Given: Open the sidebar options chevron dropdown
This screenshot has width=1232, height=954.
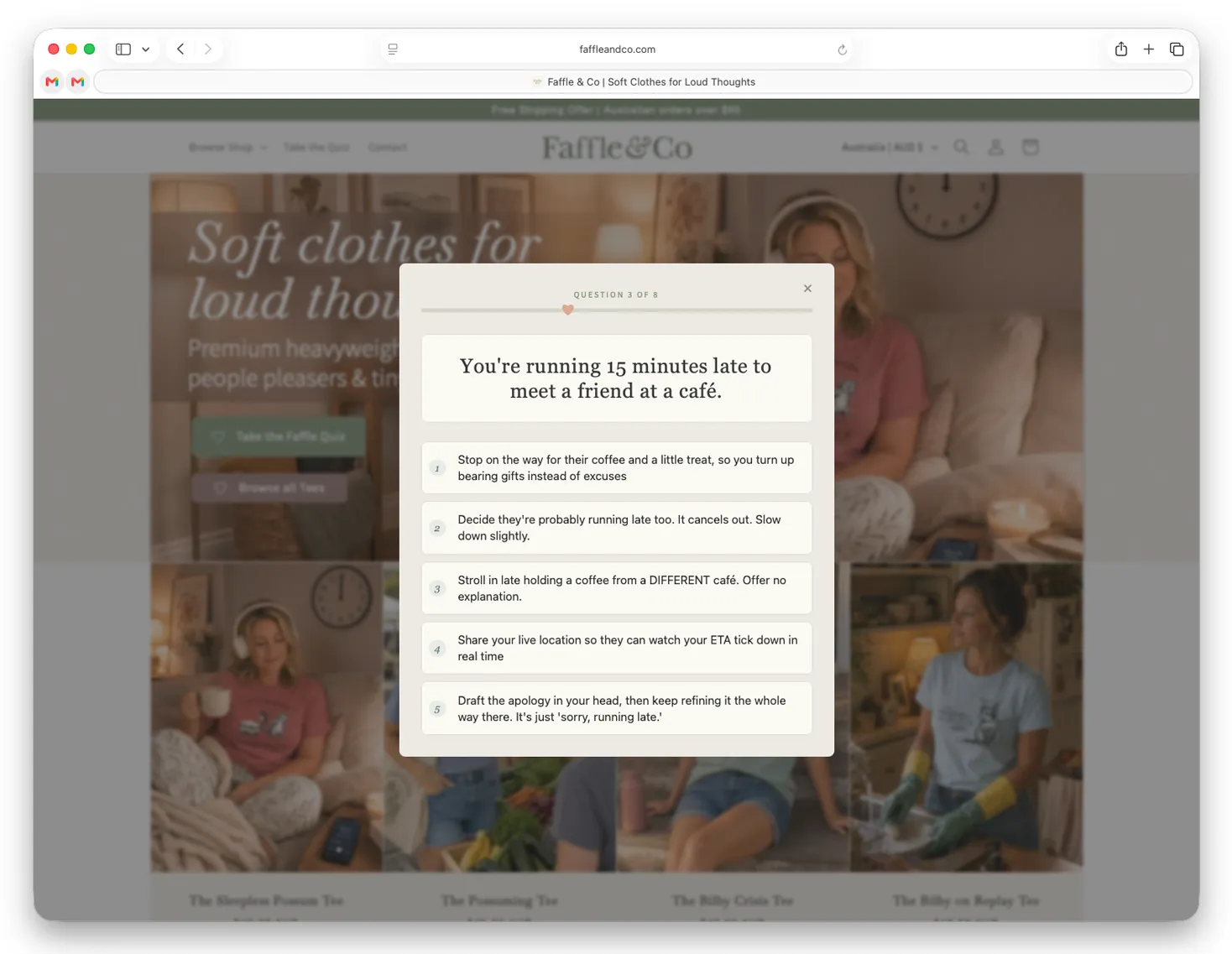Looking at the screenshot, I should [146, 50].
